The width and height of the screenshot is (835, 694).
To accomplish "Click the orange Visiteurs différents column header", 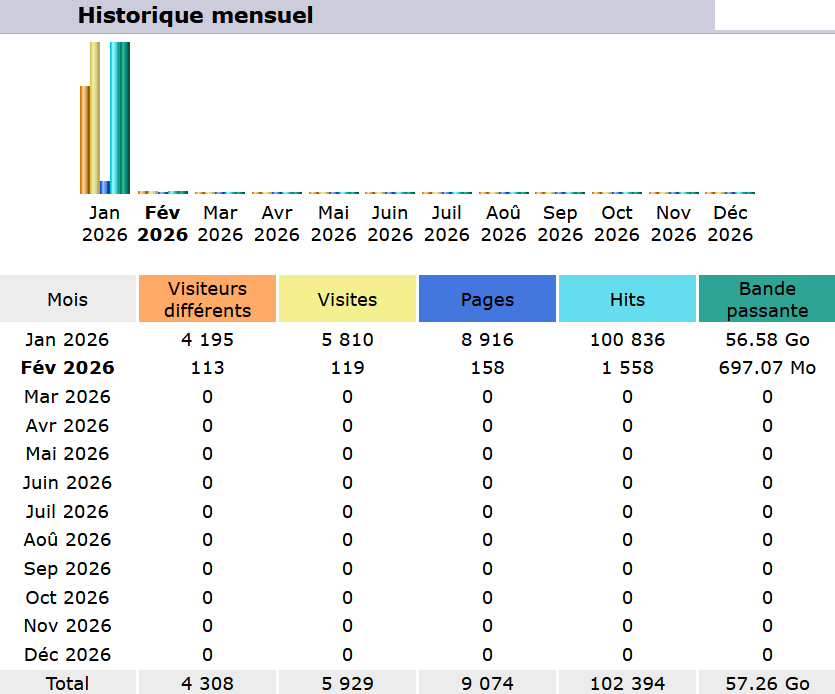I will tap(207, 299).
